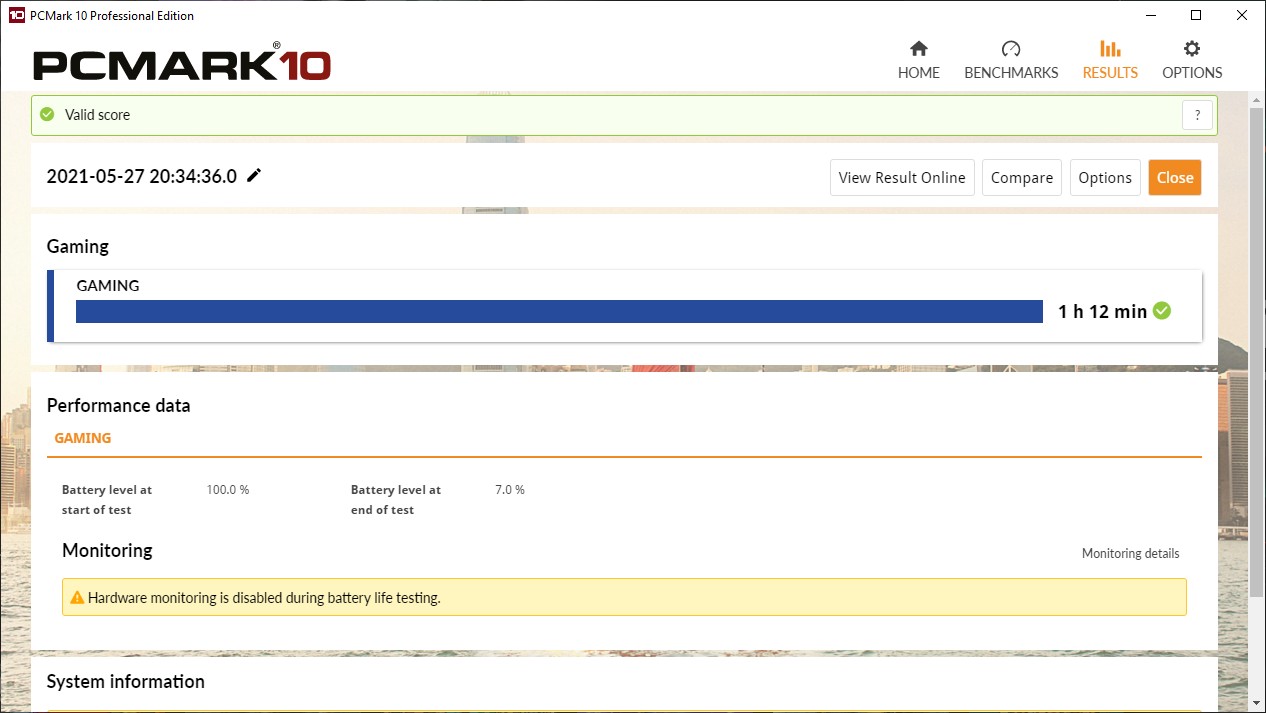
Task: Select the GAMING performance data tab
Action: pos(83,438)
